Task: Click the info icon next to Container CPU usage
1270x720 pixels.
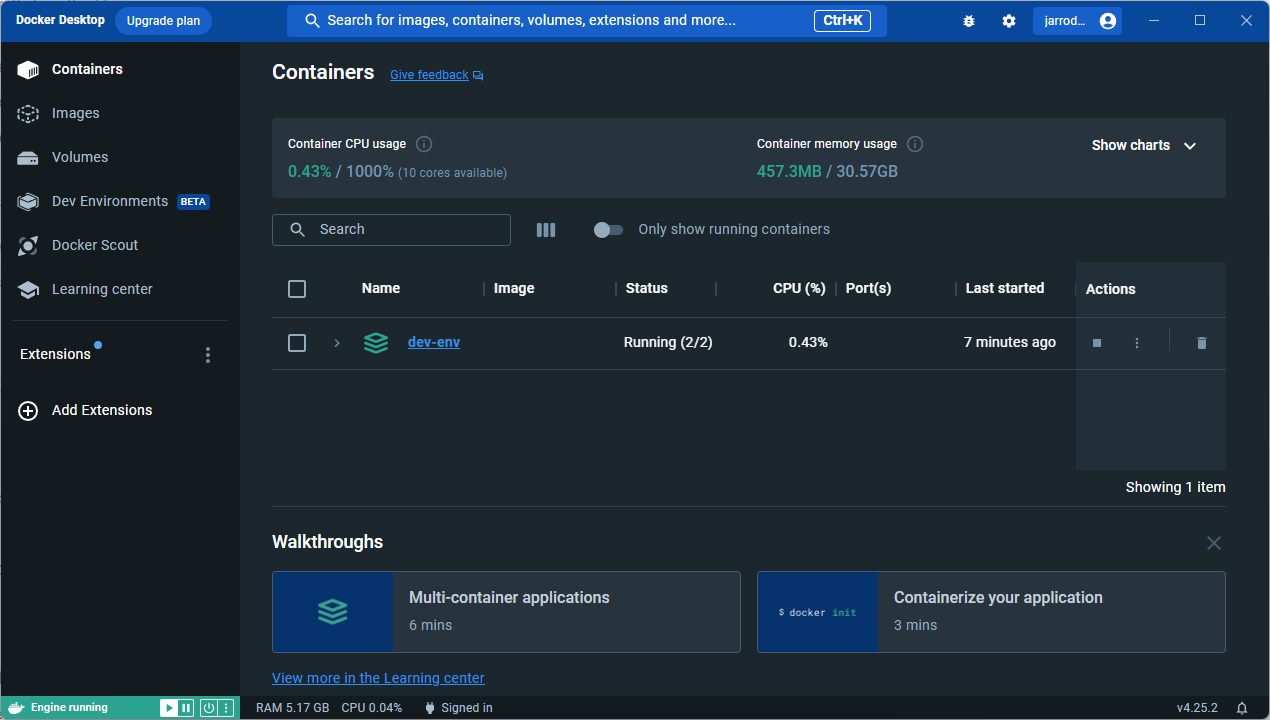Action: click(424, 144)
